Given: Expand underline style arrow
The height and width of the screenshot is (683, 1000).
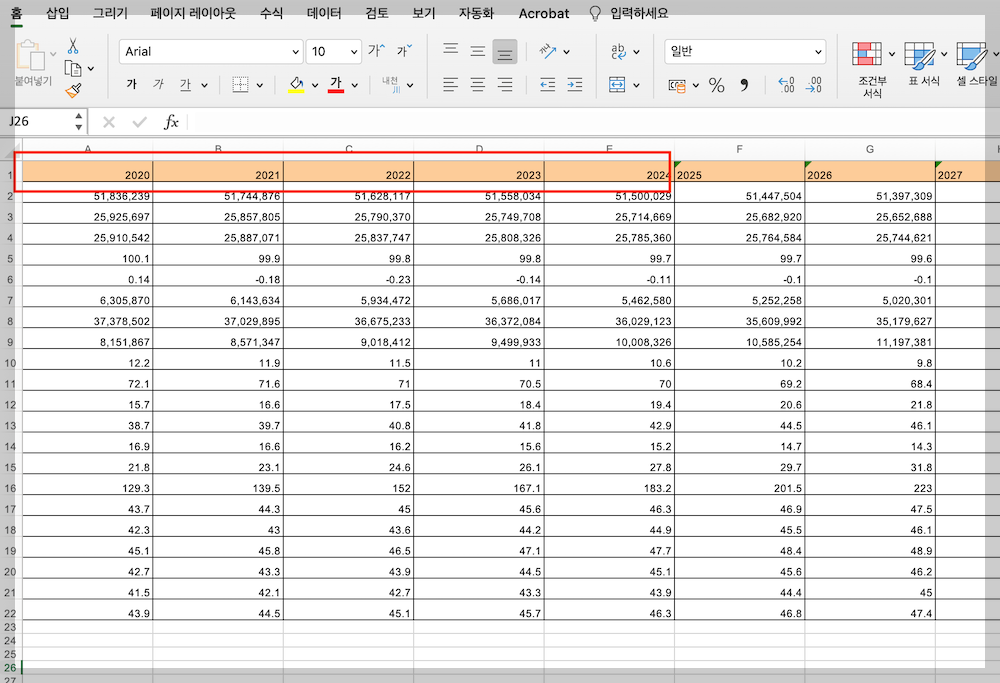Looking at the screenshot, I should (x=204, y=85).
